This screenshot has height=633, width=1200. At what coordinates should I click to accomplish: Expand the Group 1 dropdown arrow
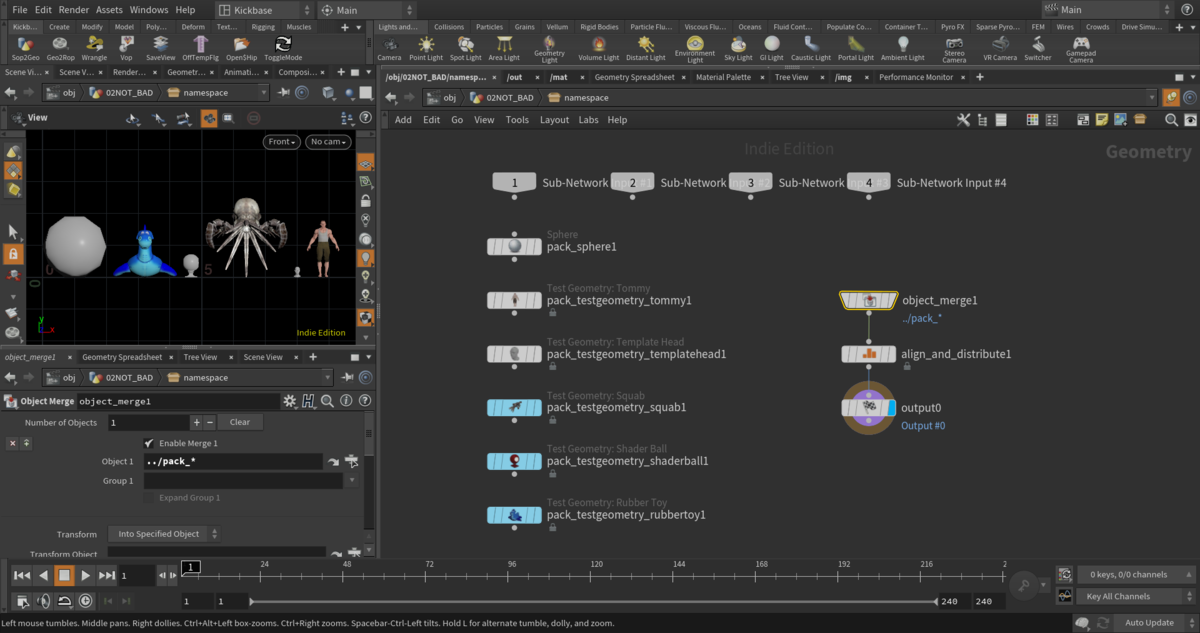(x=351, y=481)
